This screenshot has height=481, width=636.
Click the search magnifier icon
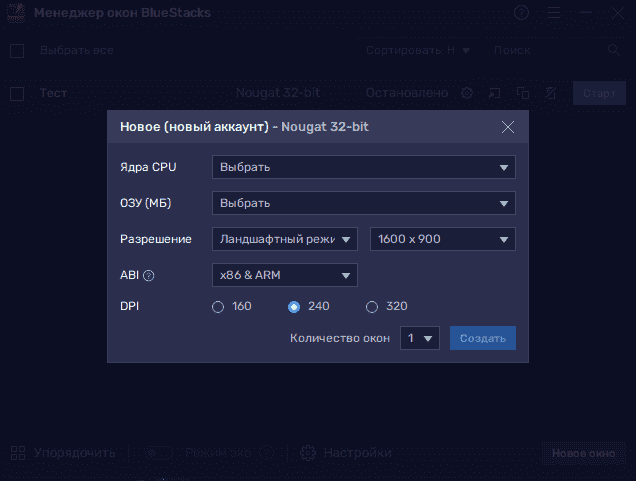click(614, 50)
